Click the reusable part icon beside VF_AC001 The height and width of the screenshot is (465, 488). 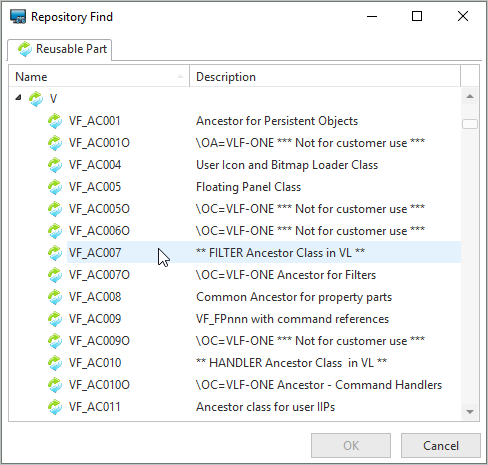coord(55,121)
